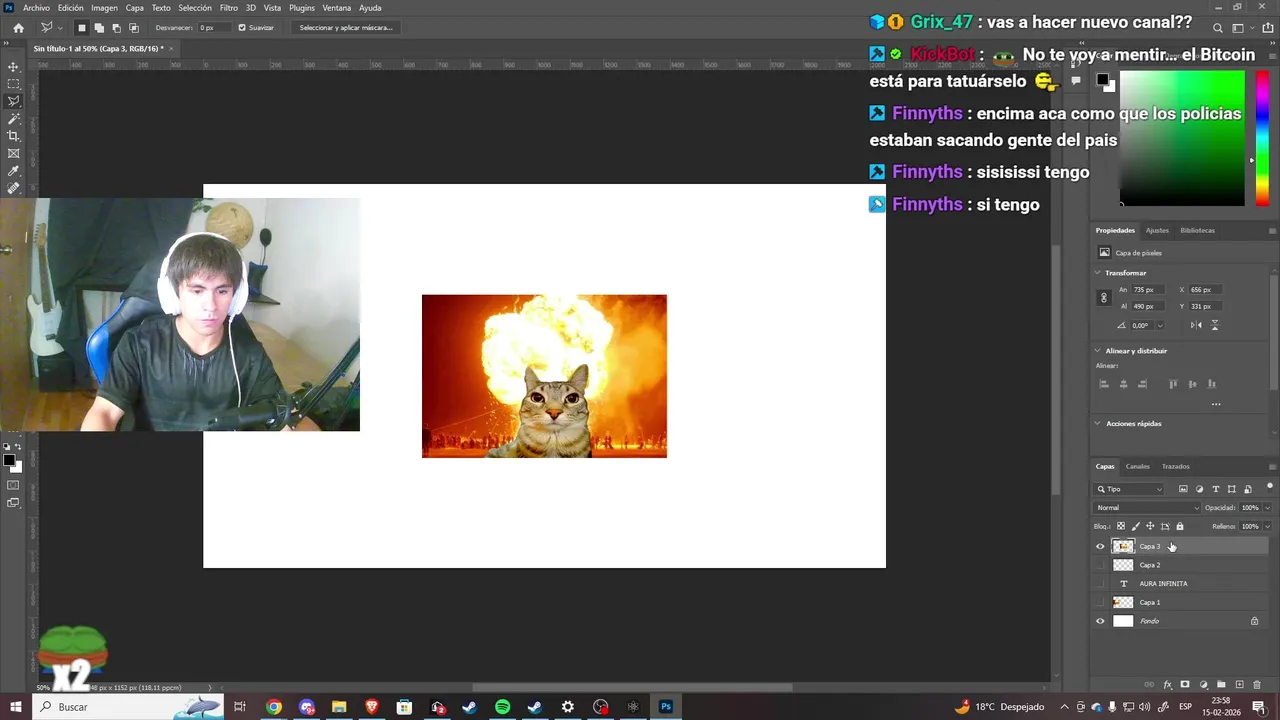Show the AURA INFINITA text layer

click(x=1100, y=584)
